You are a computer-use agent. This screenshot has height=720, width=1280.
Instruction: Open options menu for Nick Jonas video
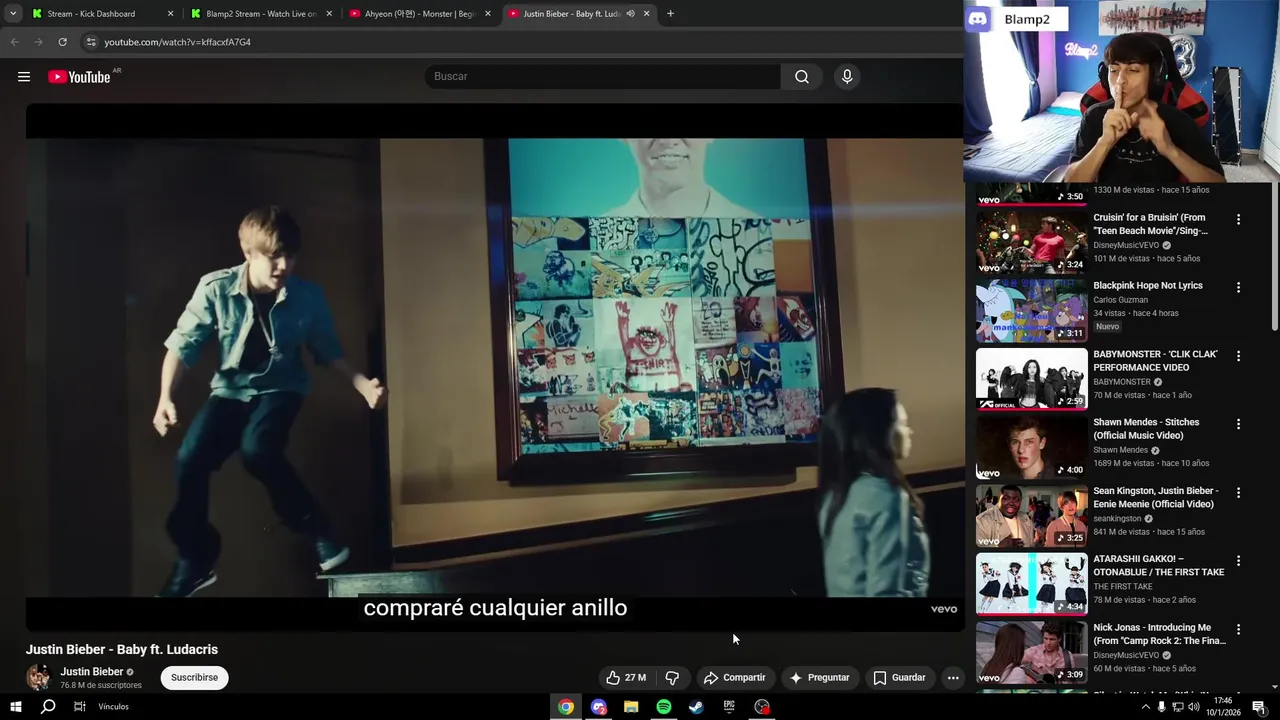pyautogui.click(x=1238, y=630)
